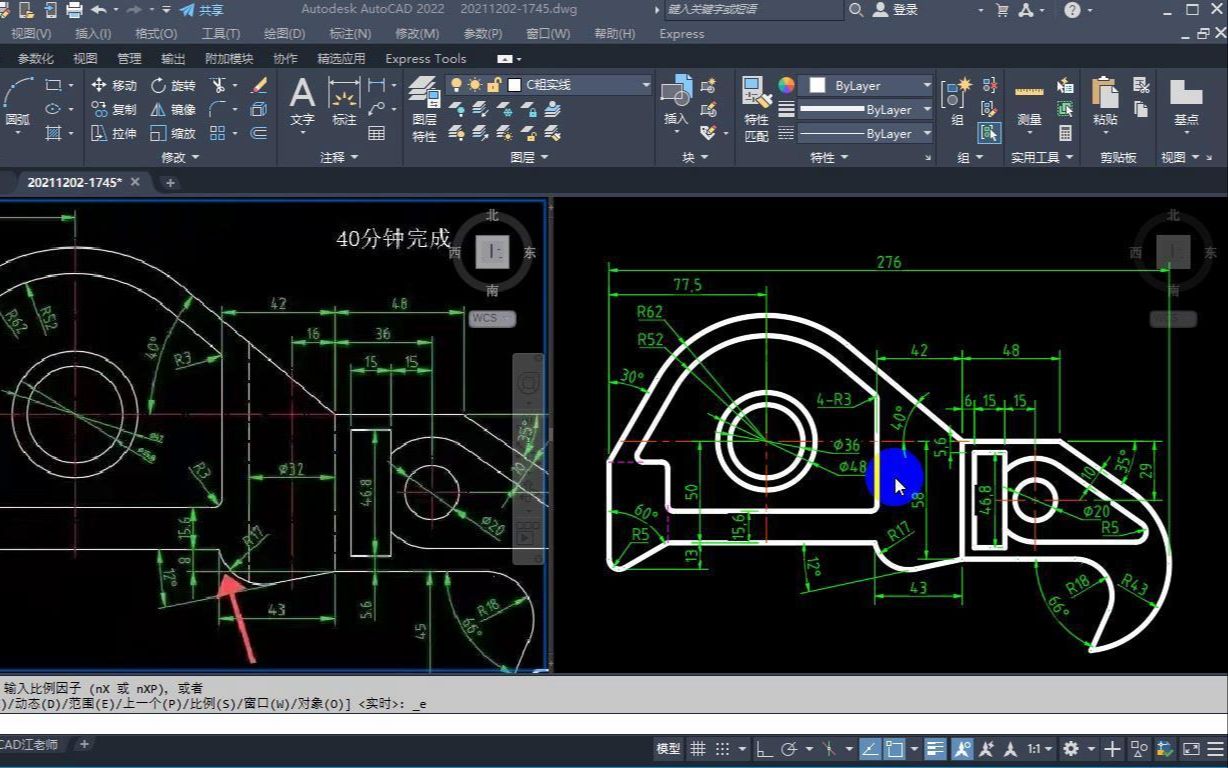Select the 旋转 (Rotate) tool
The width and height of the screenshot is (1228, 768).
point(173,86)
